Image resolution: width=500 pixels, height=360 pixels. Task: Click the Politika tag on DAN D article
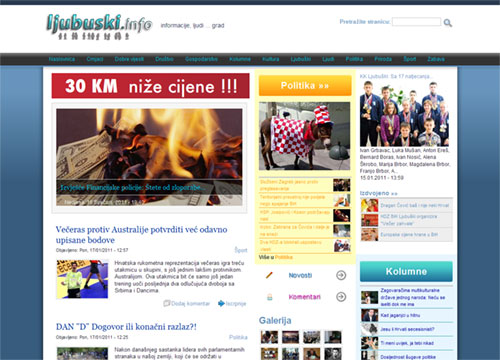coord(238,337)
